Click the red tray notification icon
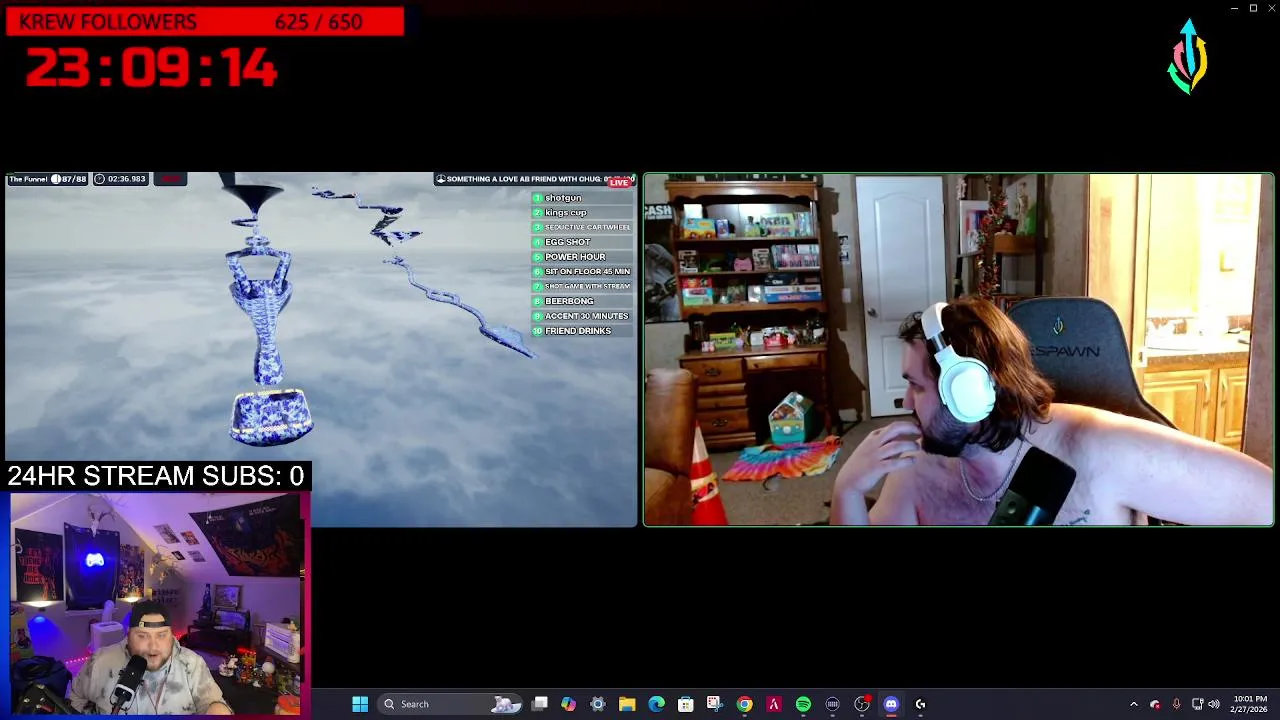 coord(1155,704)
